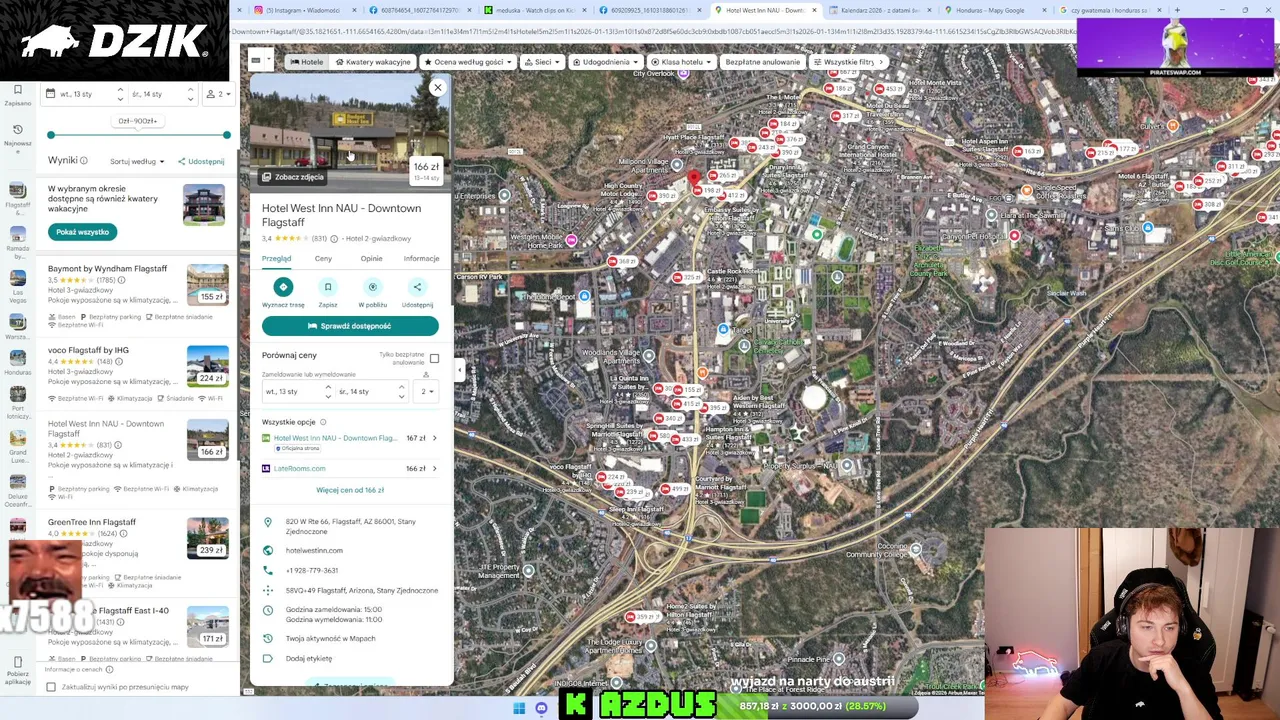The width and height of the screenshot is (1280, 720).
Task: Collapse the side panel arrow
Action: (459, 371)
